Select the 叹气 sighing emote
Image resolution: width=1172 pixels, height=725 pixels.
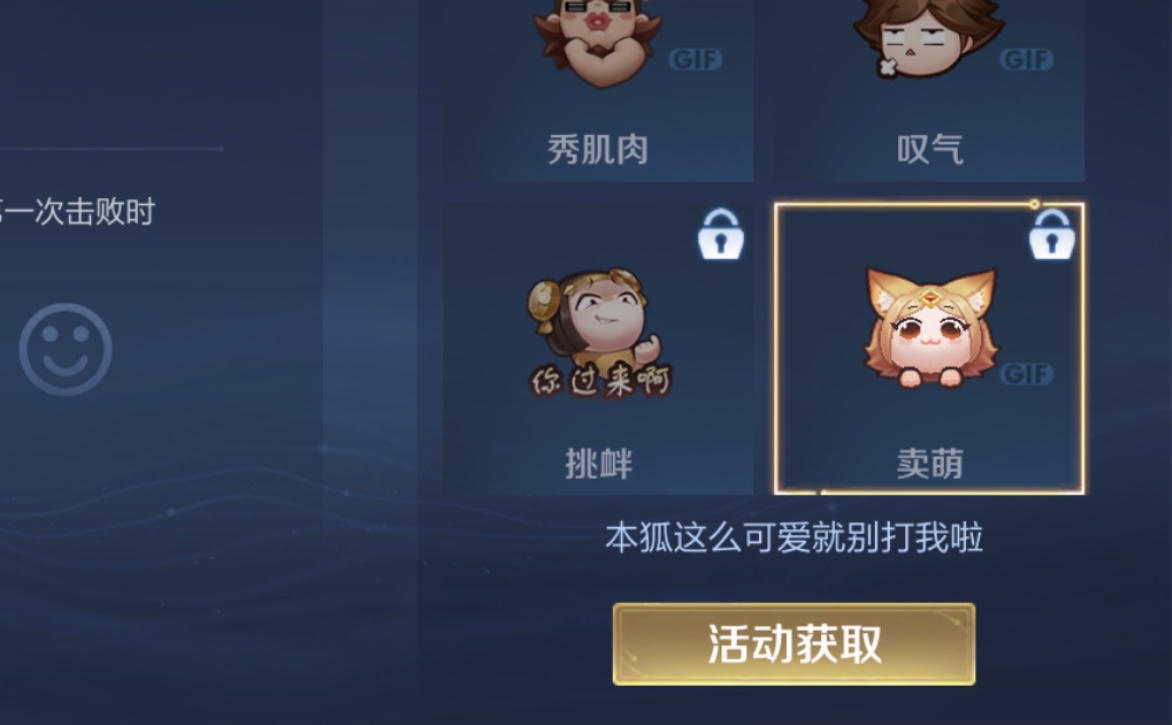[929, 90]
